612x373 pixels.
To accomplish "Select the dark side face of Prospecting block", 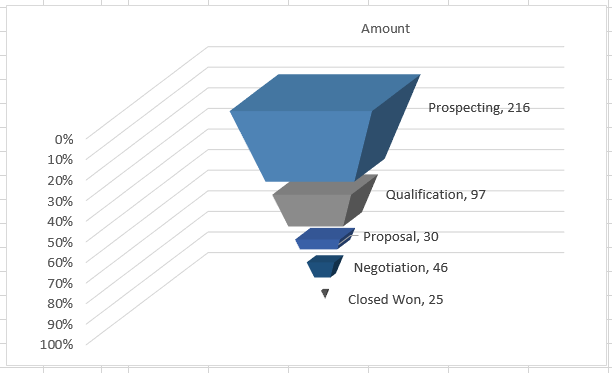I will tap(384, 129).
